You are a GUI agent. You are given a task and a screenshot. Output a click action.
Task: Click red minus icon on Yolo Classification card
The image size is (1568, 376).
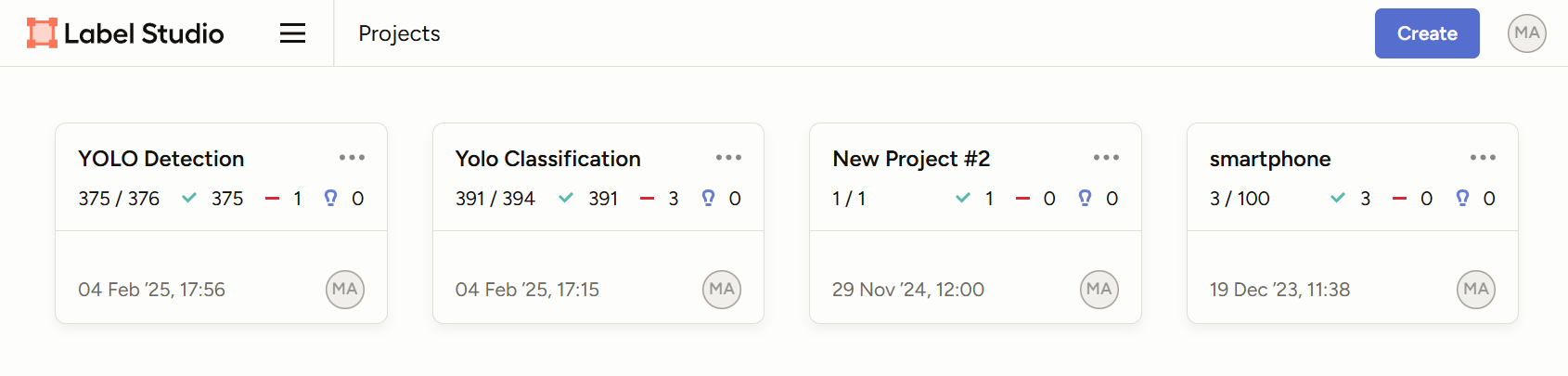coord(648,198)
